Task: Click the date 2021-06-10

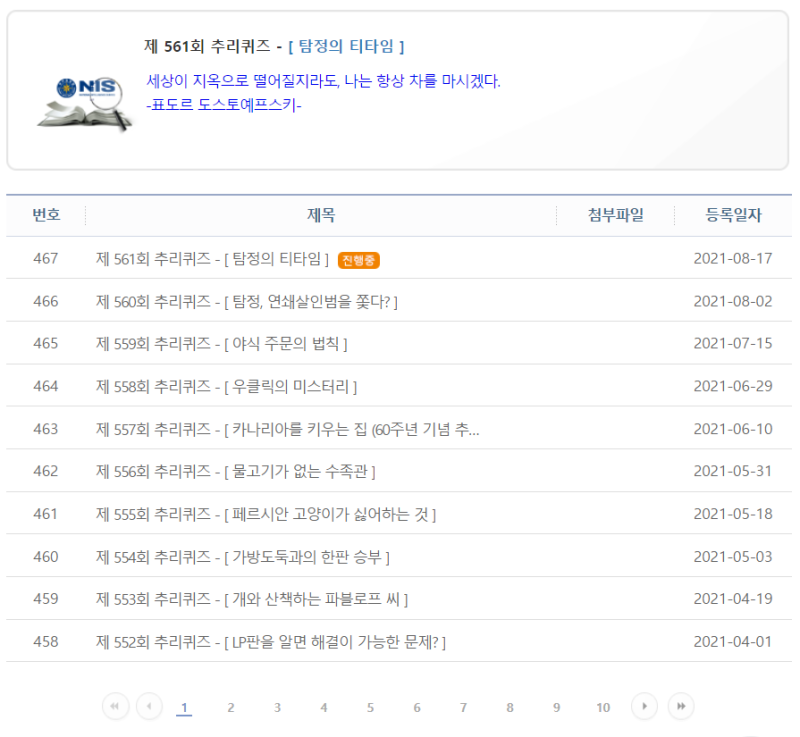Action: (x=733, y=429)
